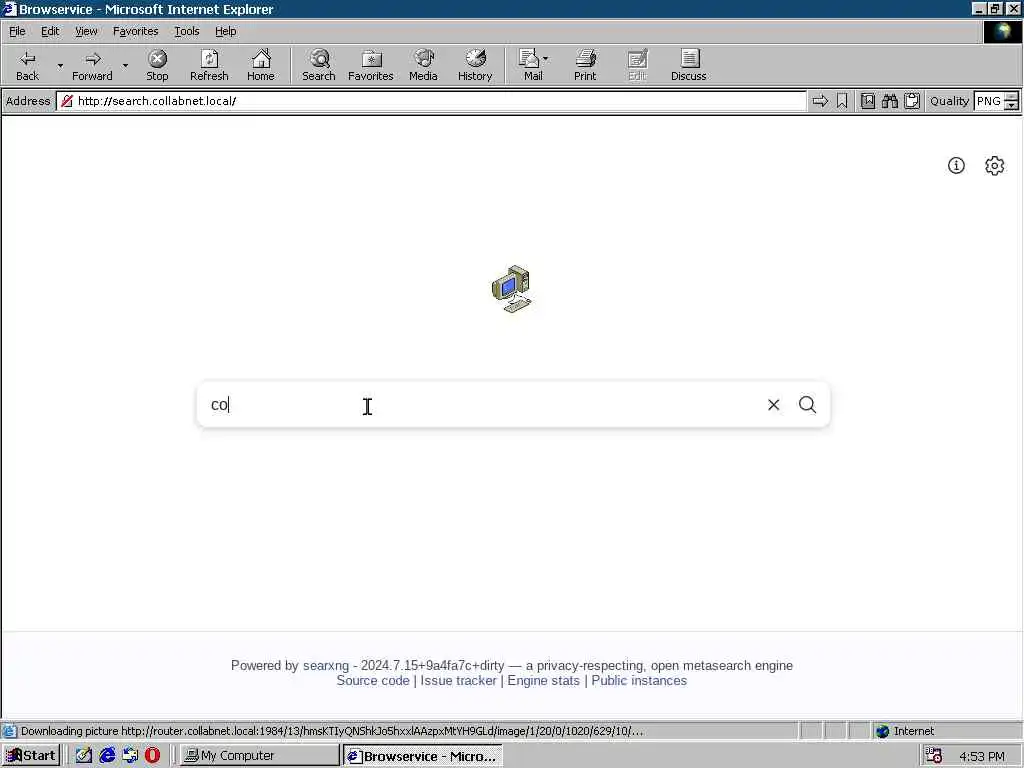Select Browservice taskbar button
The width and height of the screenshot is (1024, 768).
[423, 756]
